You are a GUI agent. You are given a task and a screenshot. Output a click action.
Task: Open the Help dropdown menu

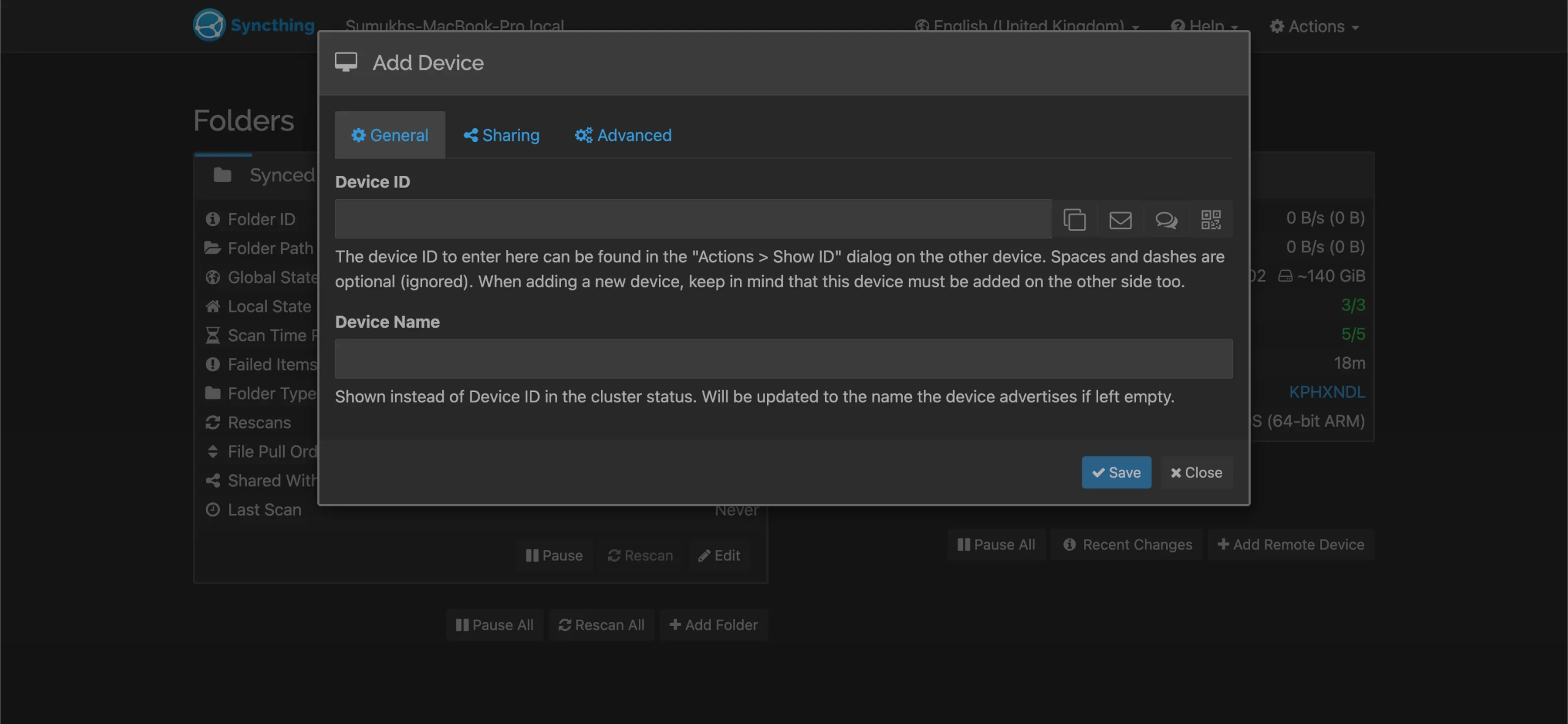(1205, 26)
